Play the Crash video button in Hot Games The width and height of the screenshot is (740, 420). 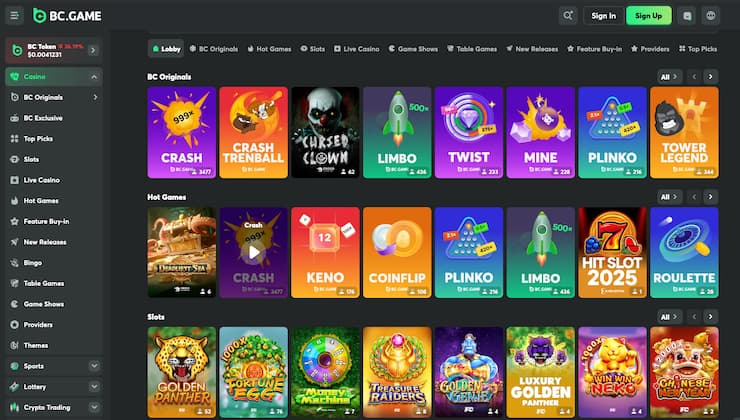tap(254, 252)
